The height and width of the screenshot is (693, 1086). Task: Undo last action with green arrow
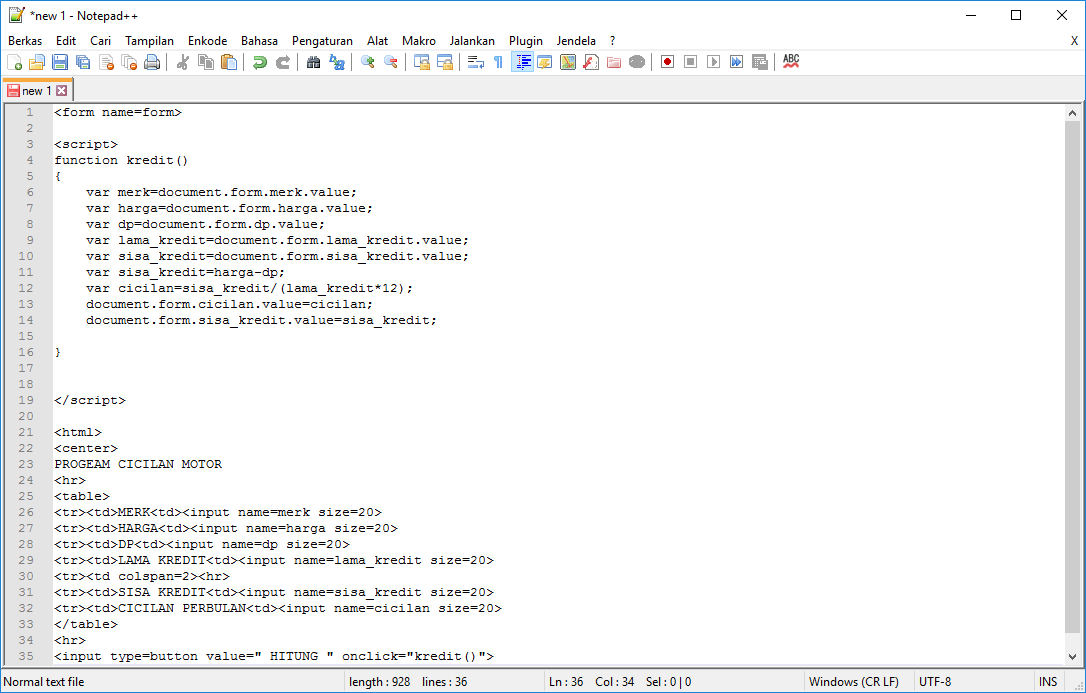260,62
